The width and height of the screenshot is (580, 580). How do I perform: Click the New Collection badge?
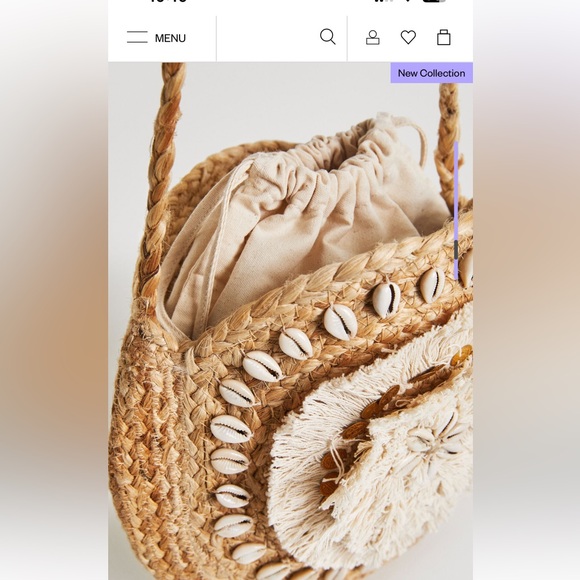coord(431,73)
